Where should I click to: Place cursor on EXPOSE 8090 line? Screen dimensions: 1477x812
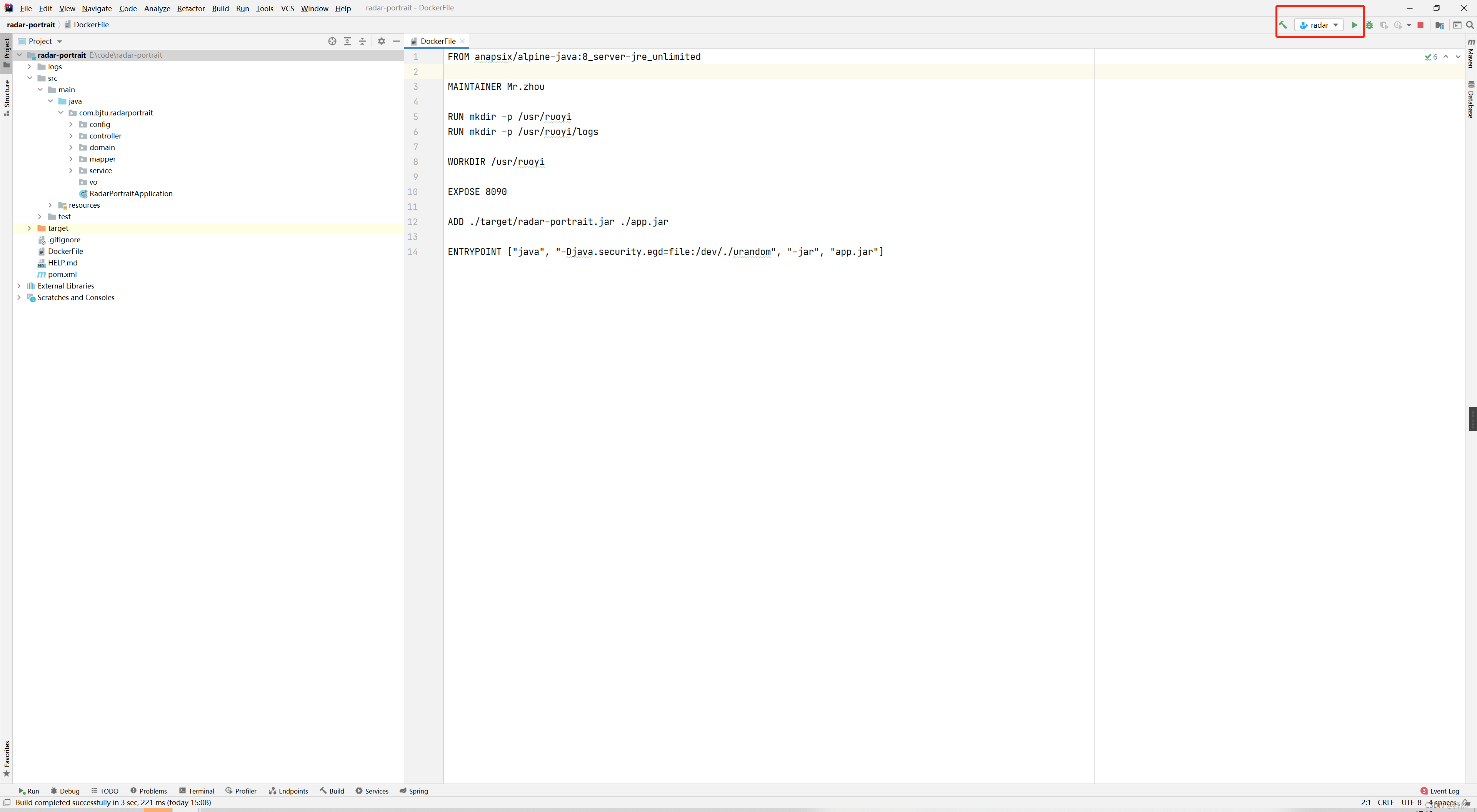tap(477, 192)
